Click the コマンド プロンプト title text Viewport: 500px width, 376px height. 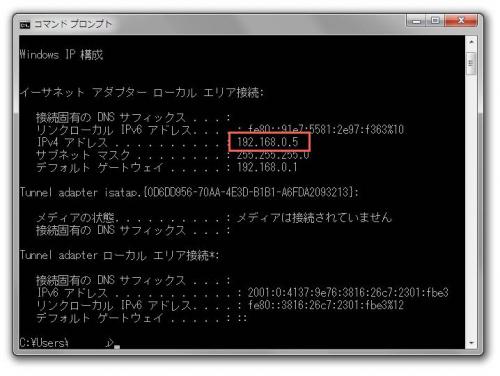[x=73, y=24]
